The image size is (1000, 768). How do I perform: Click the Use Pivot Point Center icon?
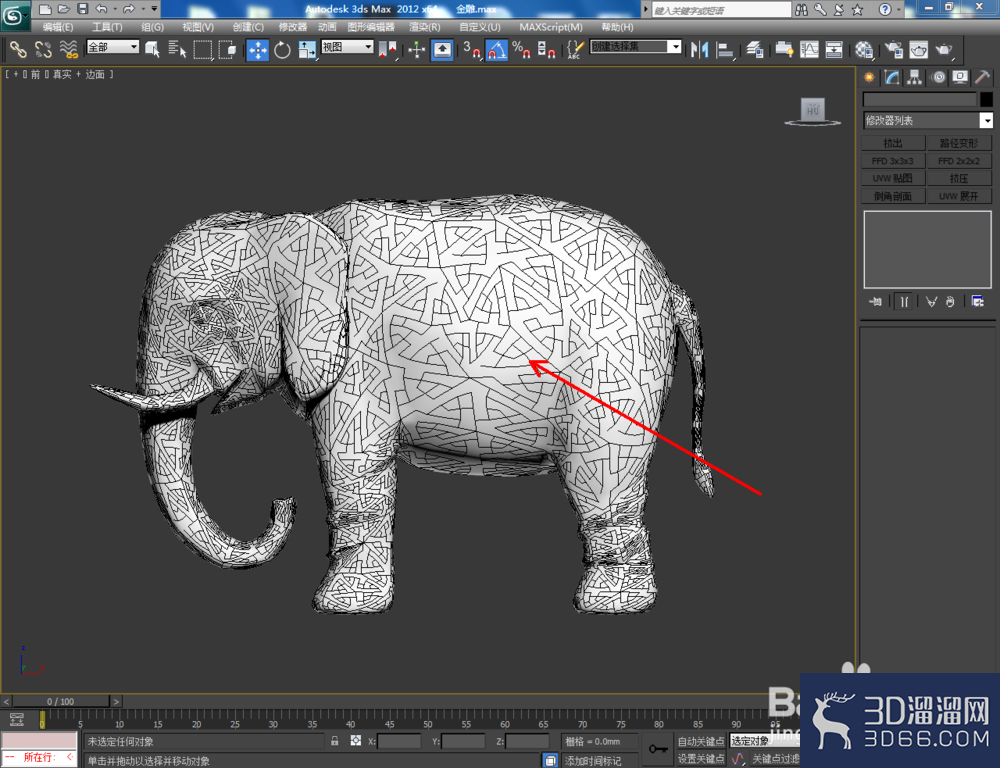point(387,50)
